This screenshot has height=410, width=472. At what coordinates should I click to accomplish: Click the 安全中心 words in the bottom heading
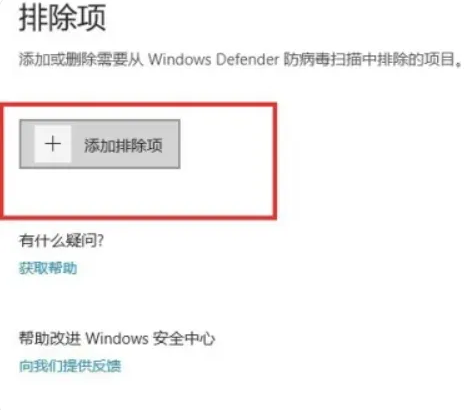click(184, 338)
